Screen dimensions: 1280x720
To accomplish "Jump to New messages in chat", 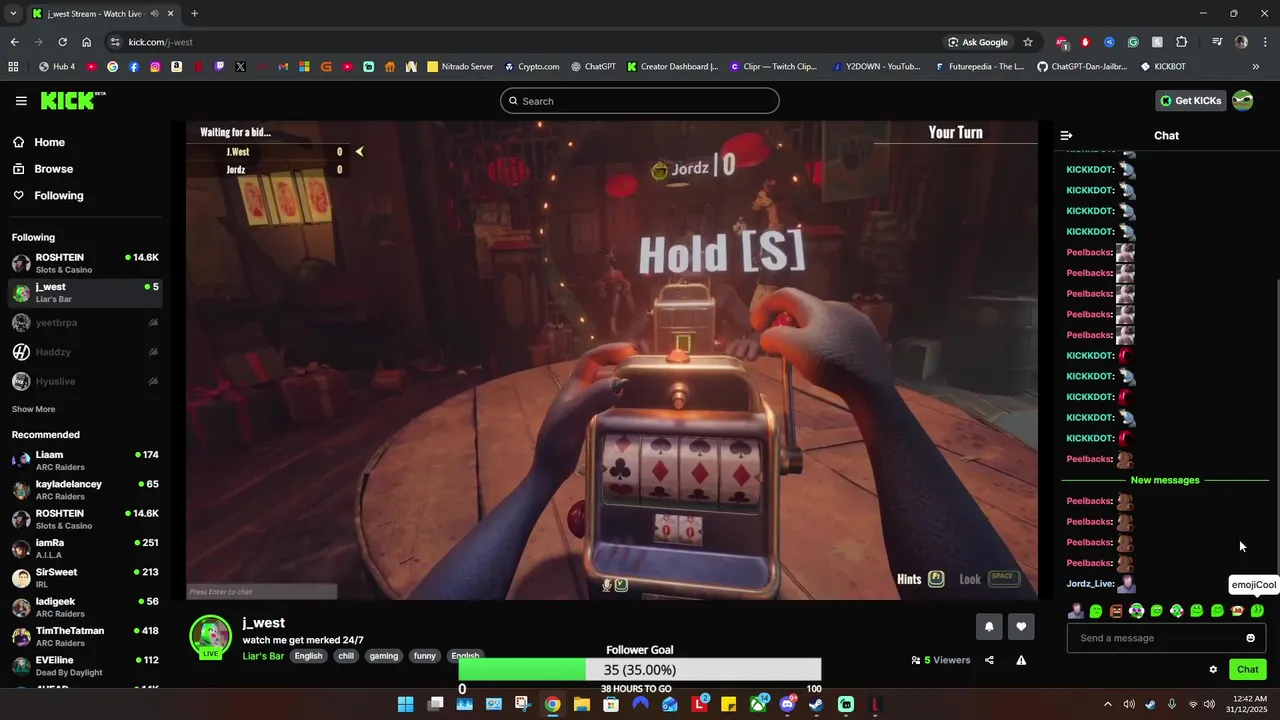I will click(x=1165, y=480).
